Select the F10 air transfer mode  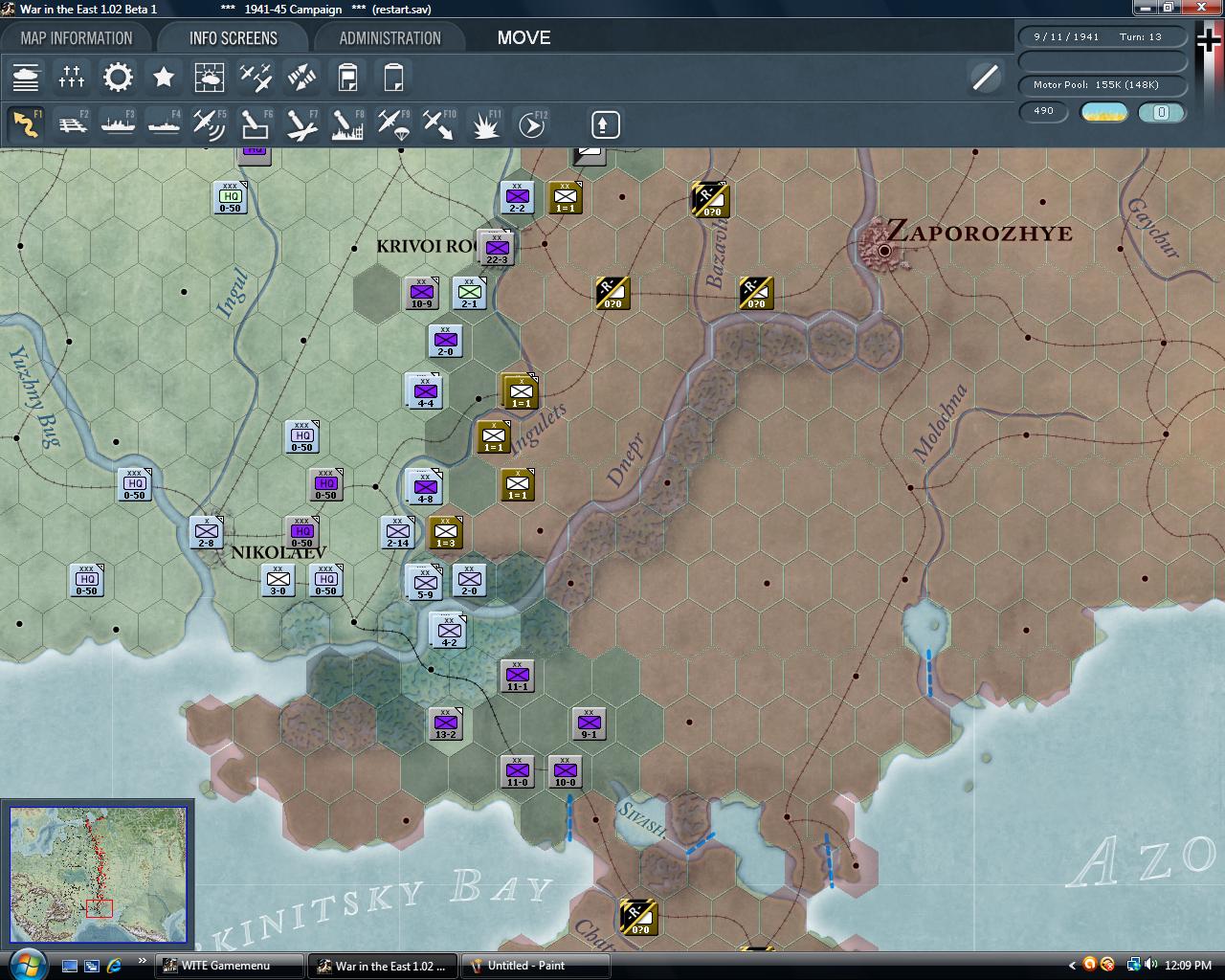(x=439, y=124)
